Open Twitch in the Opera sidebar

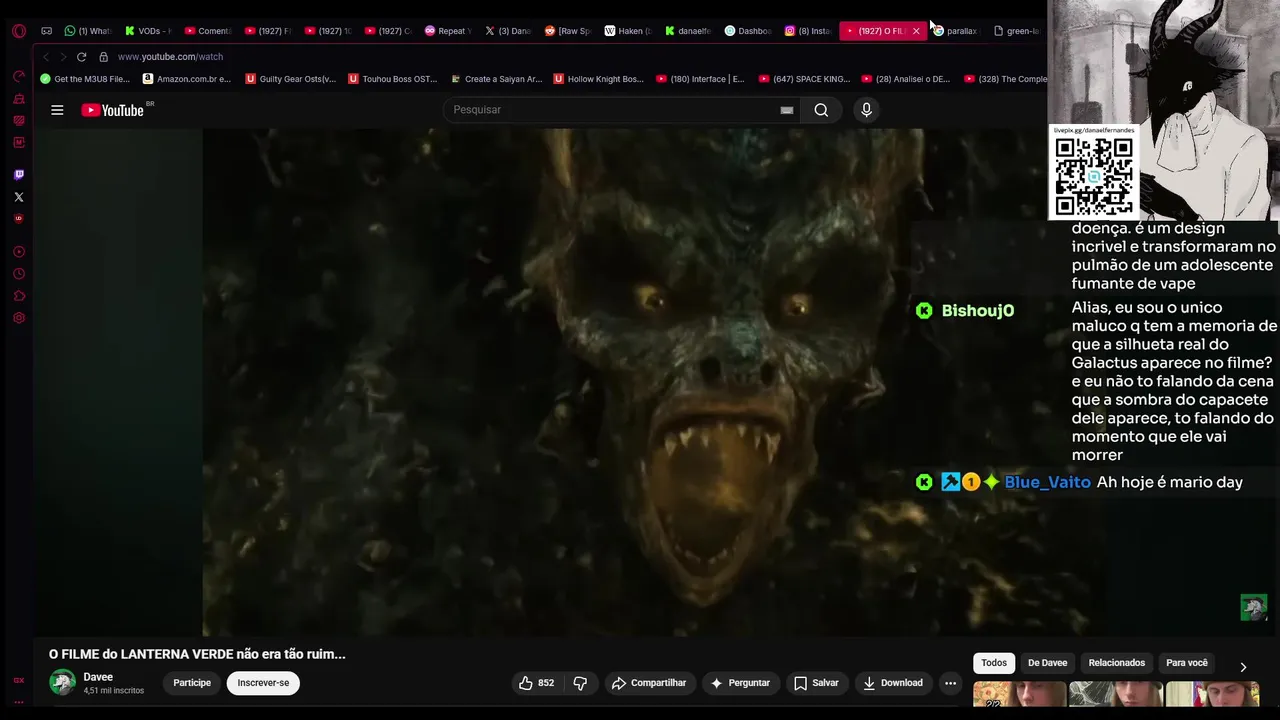point(18,175)
